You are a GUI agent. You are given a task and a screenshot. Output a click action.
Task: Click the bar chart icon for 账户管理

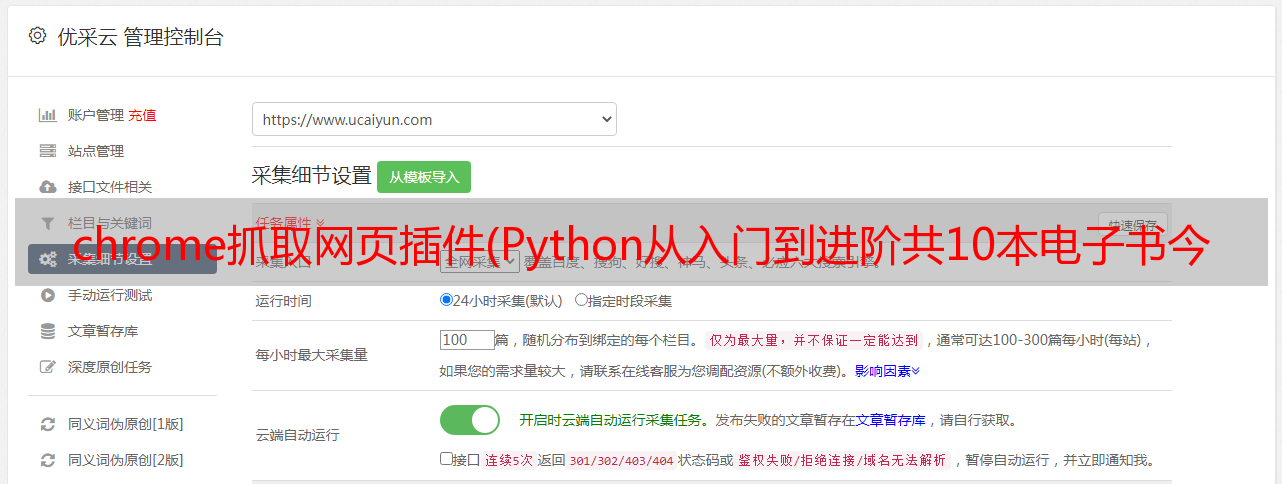click(47, 115)
